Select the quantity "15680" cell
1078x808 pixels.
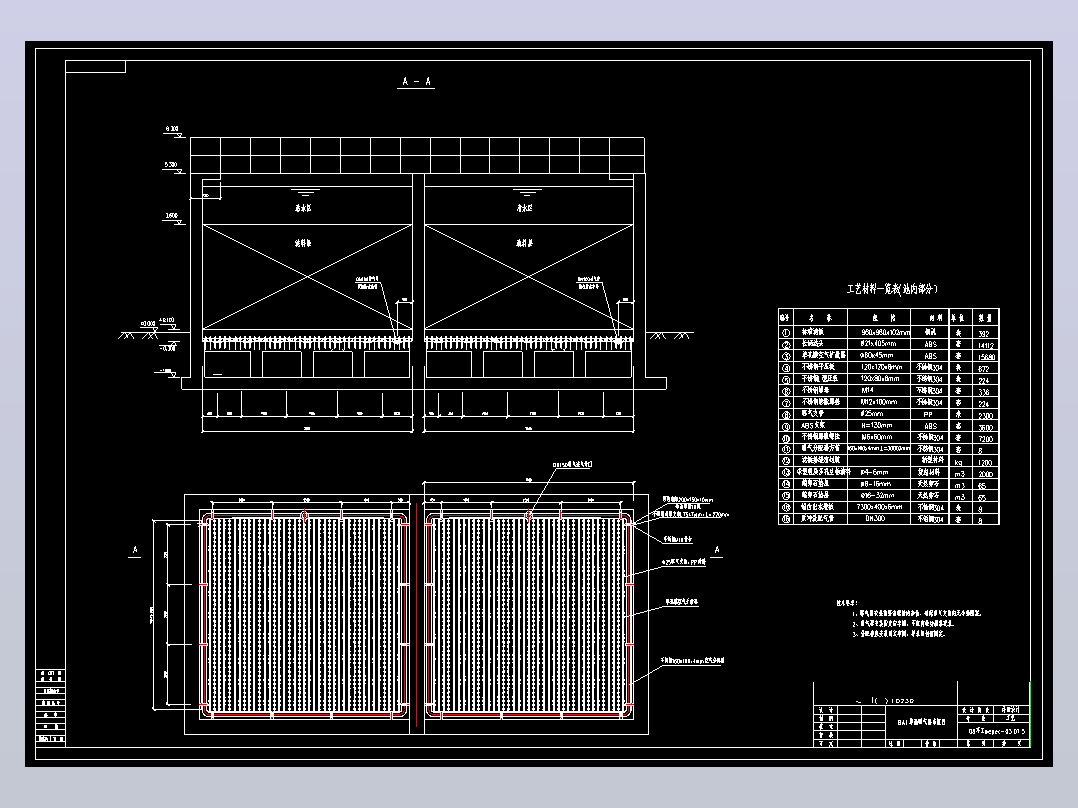tap(985, 357)
